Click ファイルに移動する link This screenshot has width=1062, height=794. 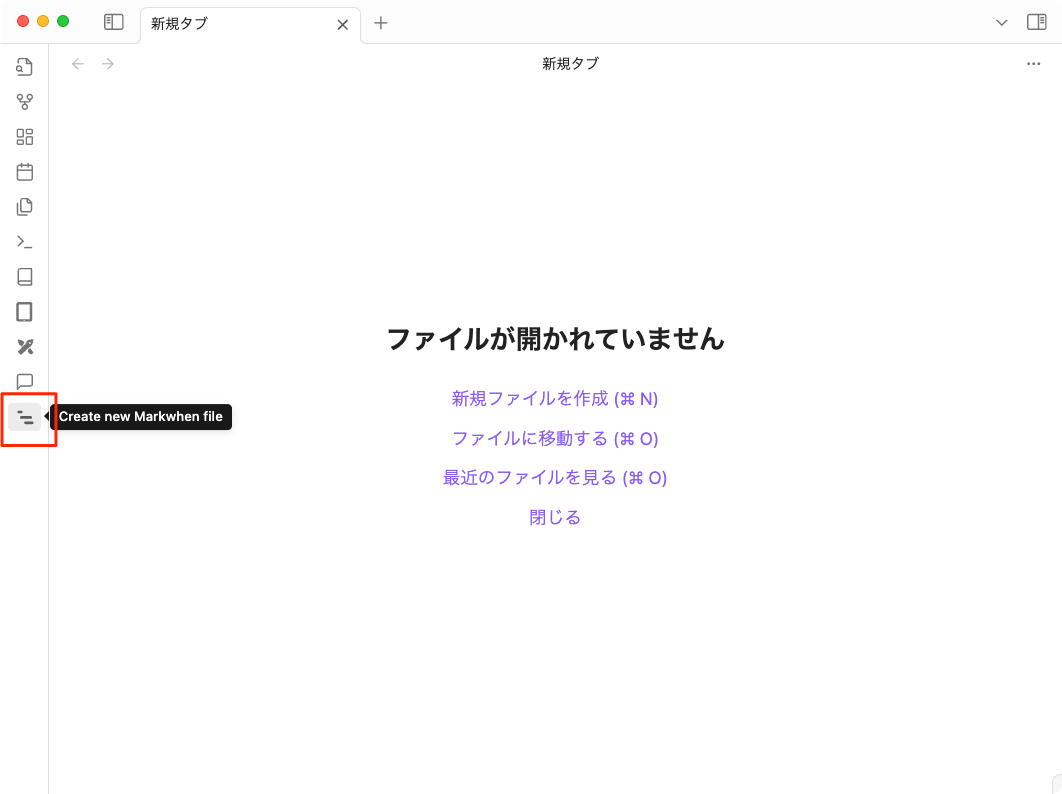coord(555,438)
